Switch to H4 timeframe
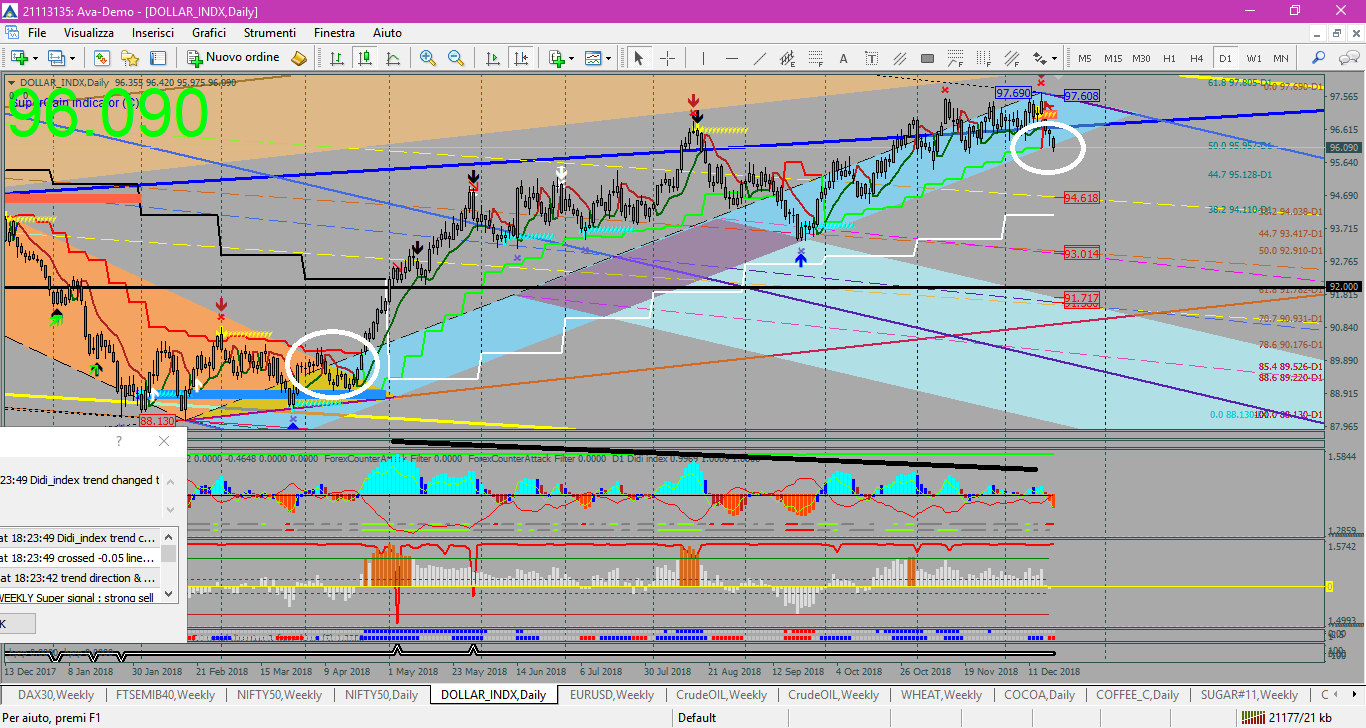1366x728 pixels. (1196, 58)
